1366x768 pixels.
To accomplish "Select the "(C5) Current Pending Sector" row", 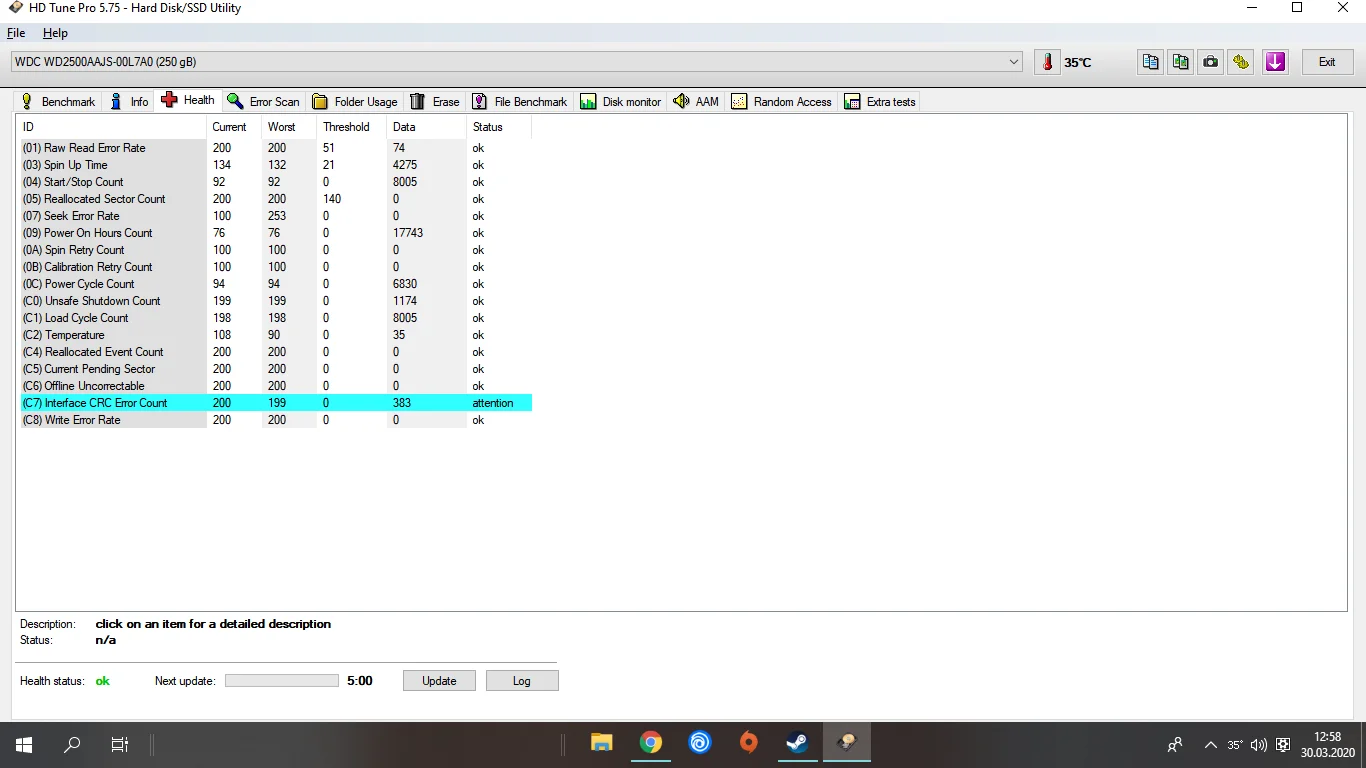I will pyautogui.click(x=276, y=369).
